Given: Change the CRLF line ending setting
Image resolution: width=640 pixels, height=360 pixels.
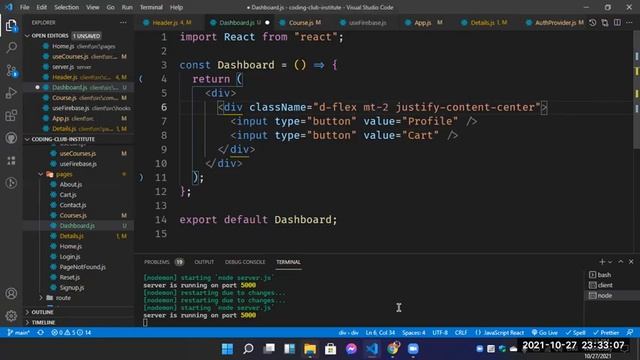Looking at the screenshot, I should click(461, 333).
